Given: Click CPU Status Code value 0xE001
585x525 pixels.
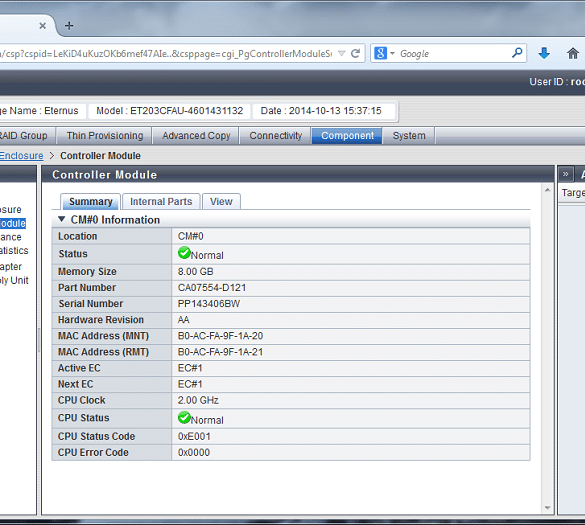Looking at the screenshot, I should point(194,436).
